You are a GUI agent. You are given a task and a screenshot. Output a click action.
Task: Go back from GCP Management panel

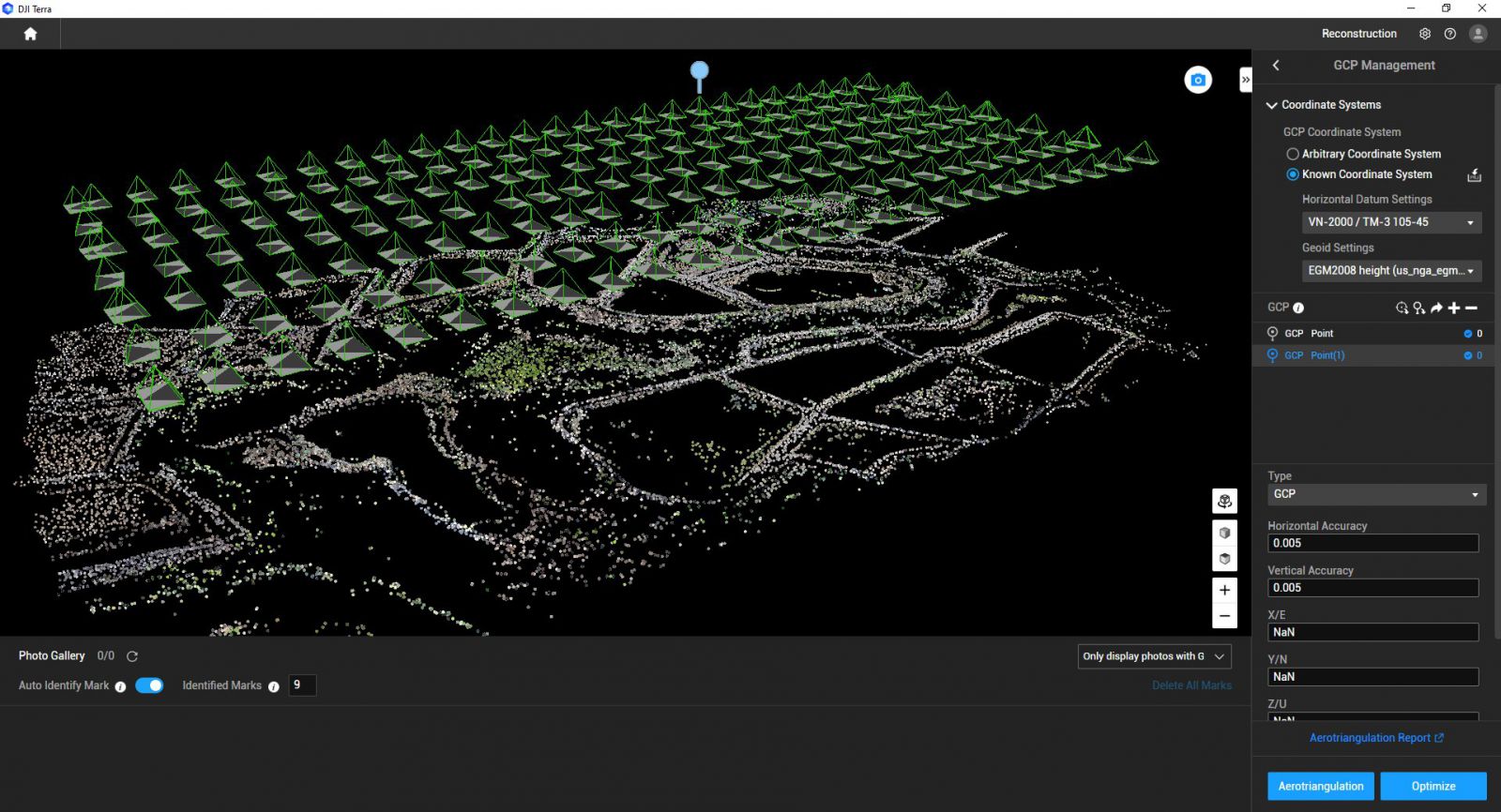tap(1276, 66)
